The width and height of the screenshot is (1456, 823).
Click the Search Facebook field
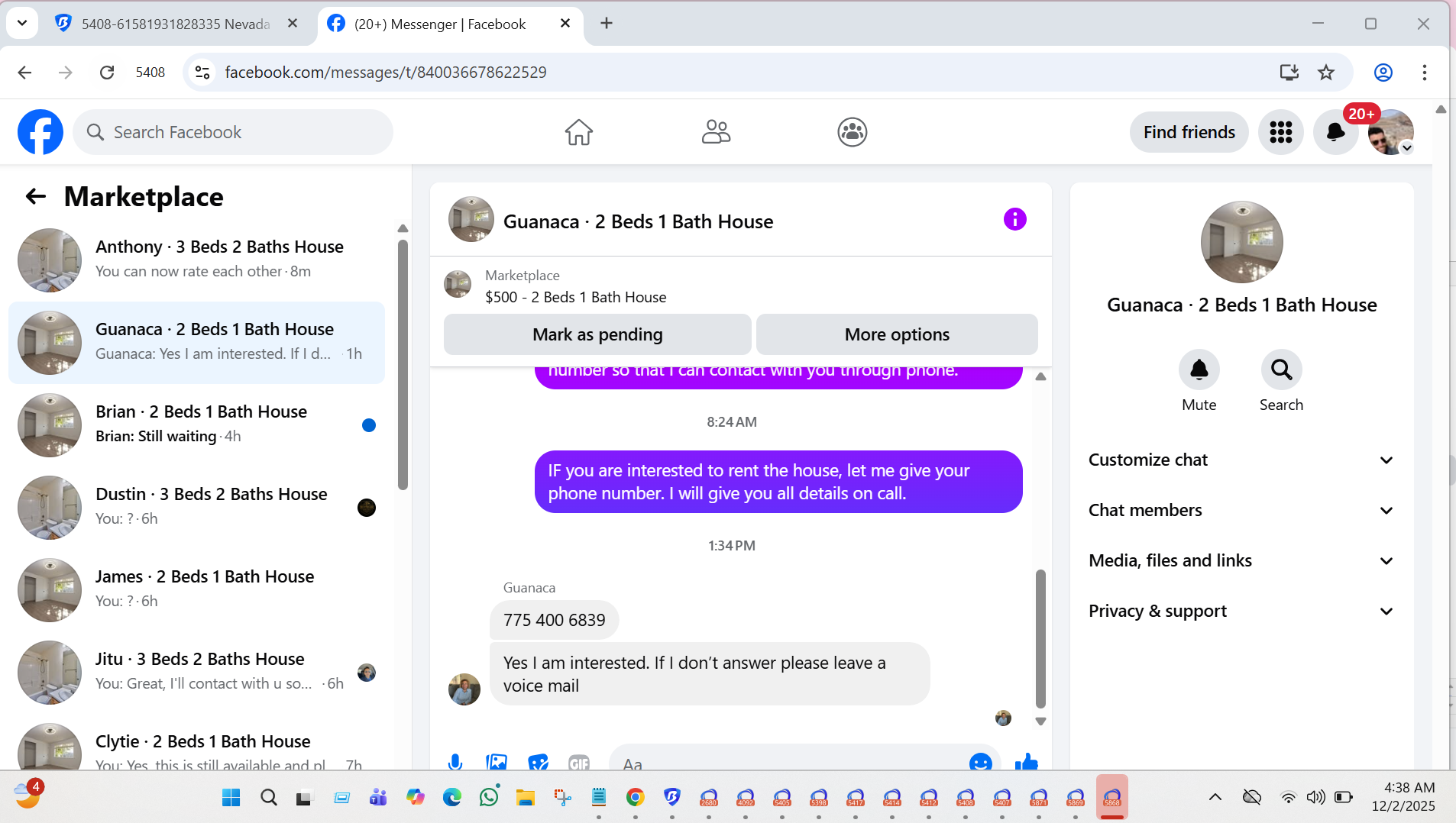[x=233, y=132]
